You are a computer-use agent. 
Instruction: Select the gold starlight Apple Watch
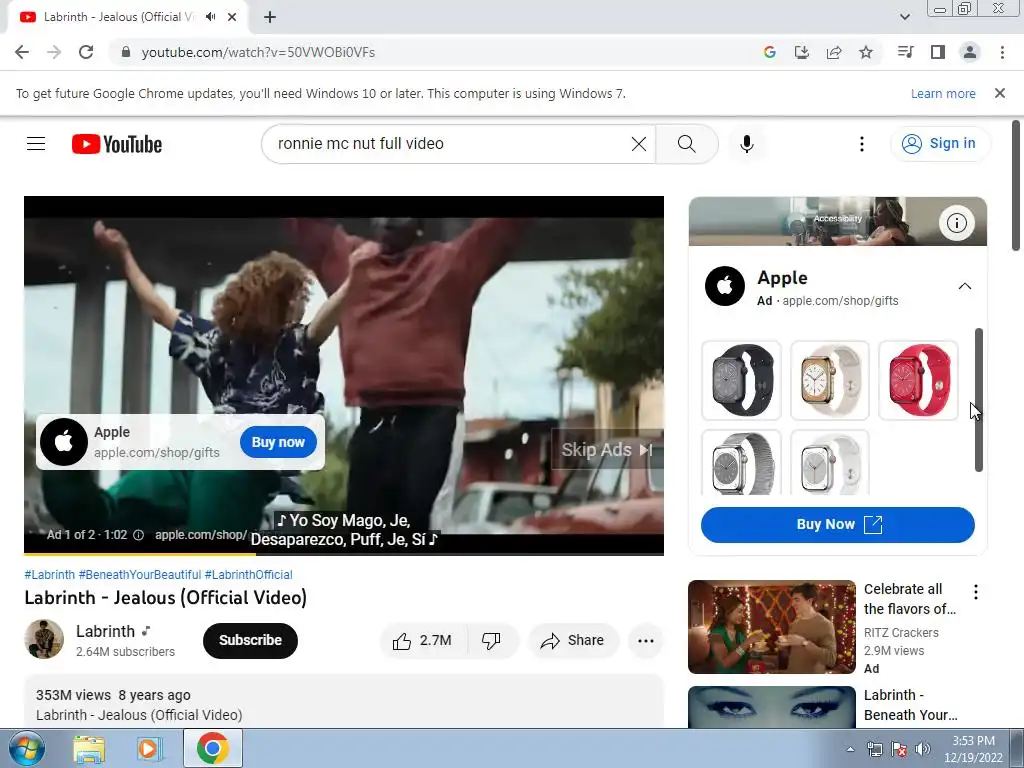pyautogui.click(x=829, y=380)
